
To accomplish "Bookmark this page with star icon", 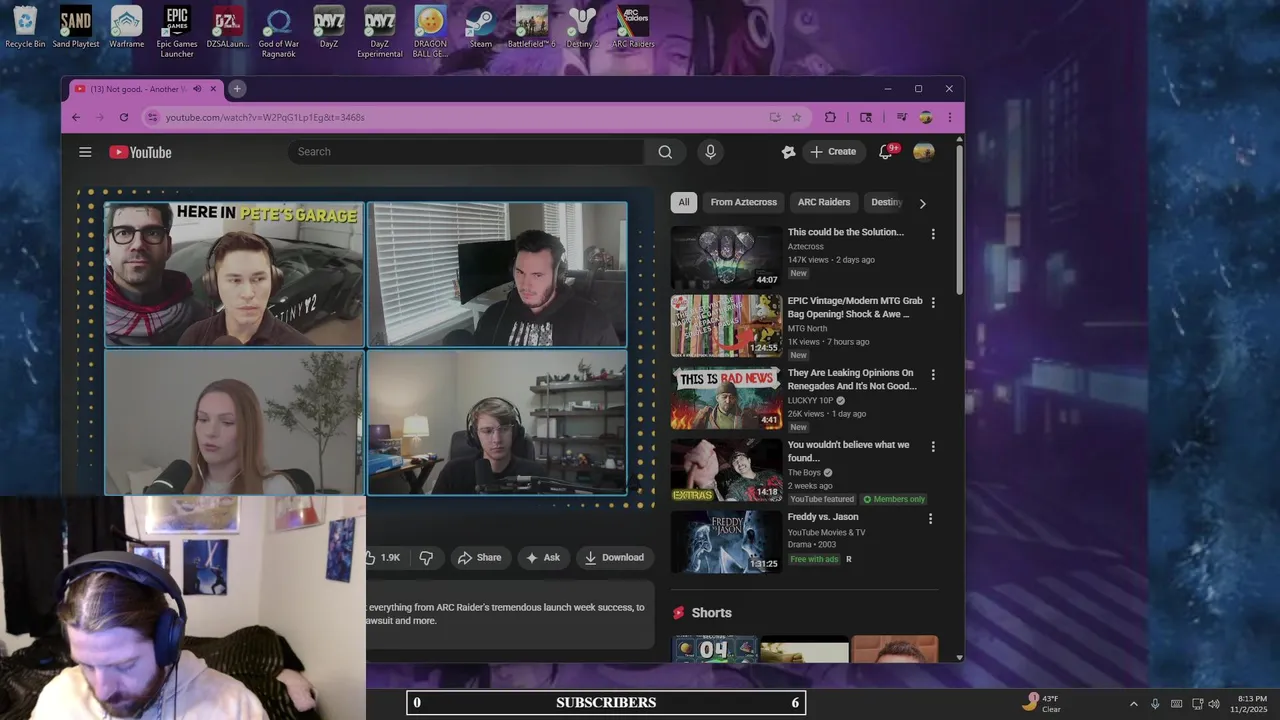I will coord(797,117).
